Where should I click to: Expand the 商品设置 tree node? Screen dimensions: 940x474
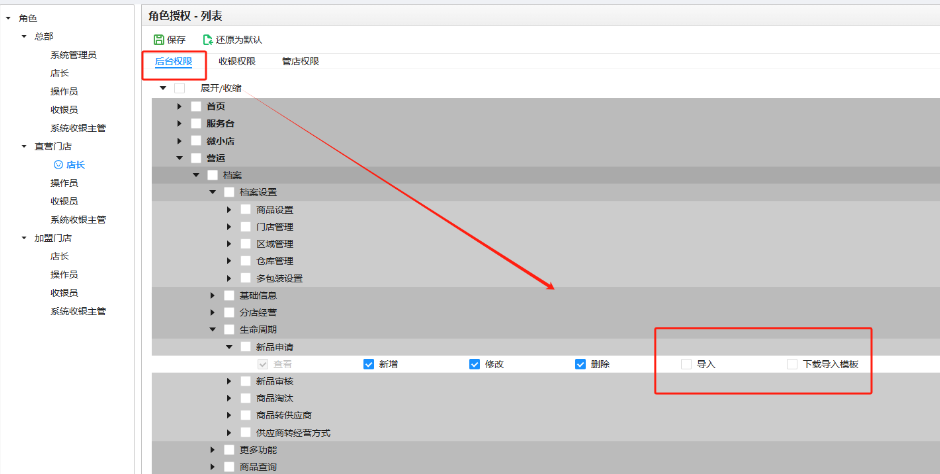pos(229,210)
